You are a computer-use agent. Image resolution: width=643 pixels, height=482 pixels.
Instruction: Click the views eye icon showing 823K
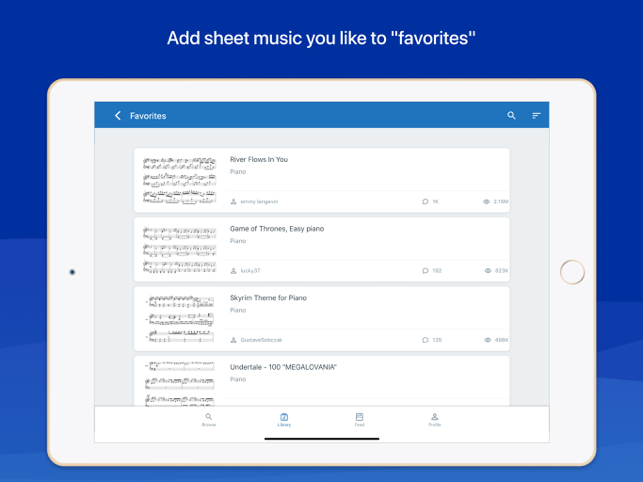click(x=488, y=271)
